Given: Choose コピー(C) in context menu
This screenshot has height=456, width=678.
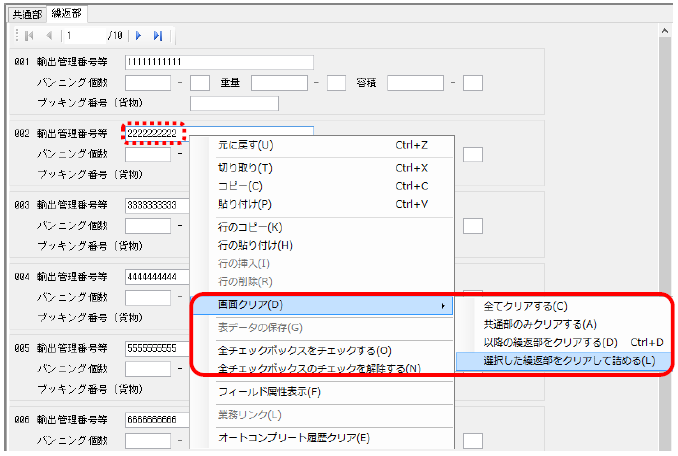Looking at the screenshot, I should point(322,186).
